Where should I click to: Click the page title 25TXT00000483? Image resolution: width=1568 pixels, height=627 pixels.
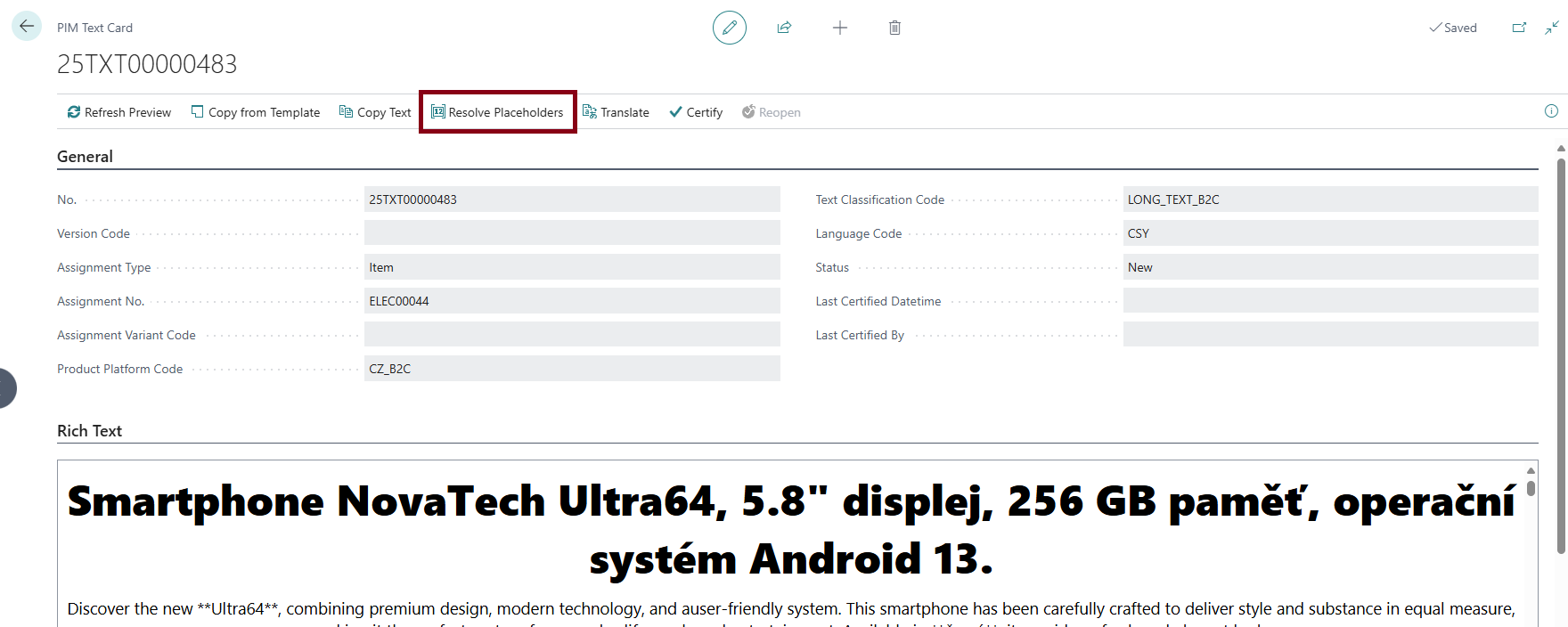(x=147, y=64)
